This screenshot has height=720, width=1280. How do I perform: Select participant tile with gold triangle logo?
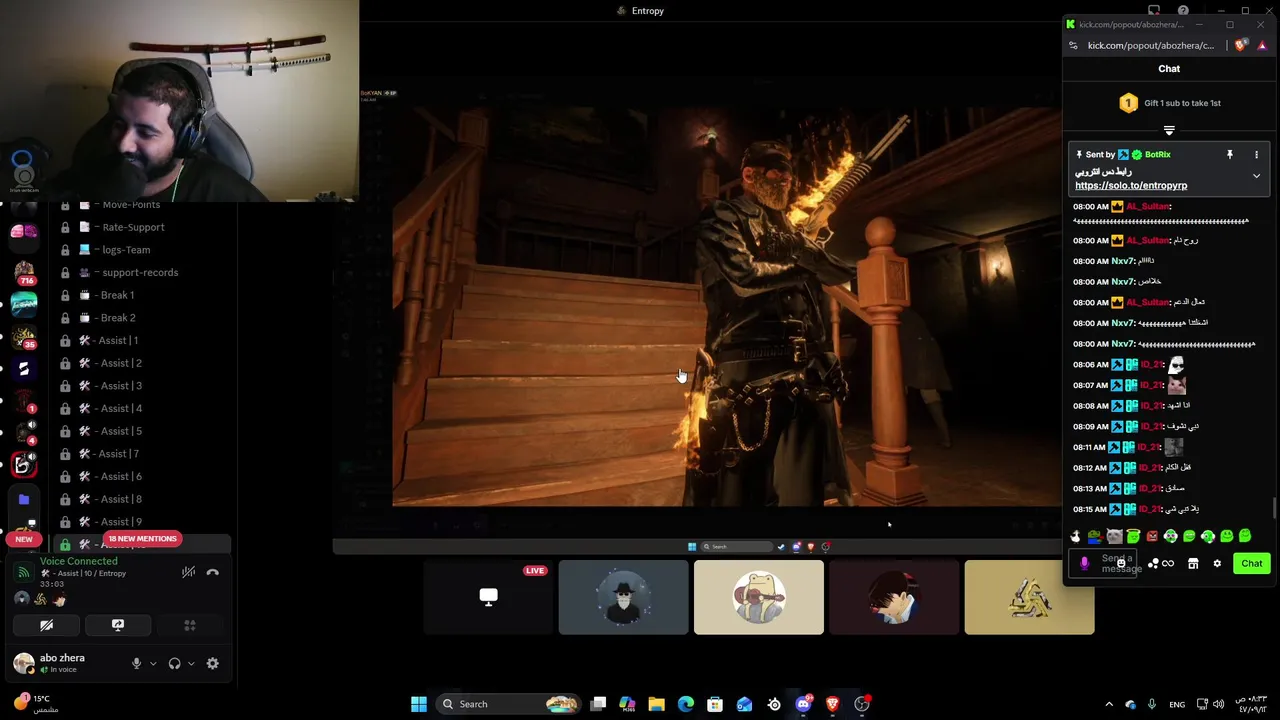1029,597
